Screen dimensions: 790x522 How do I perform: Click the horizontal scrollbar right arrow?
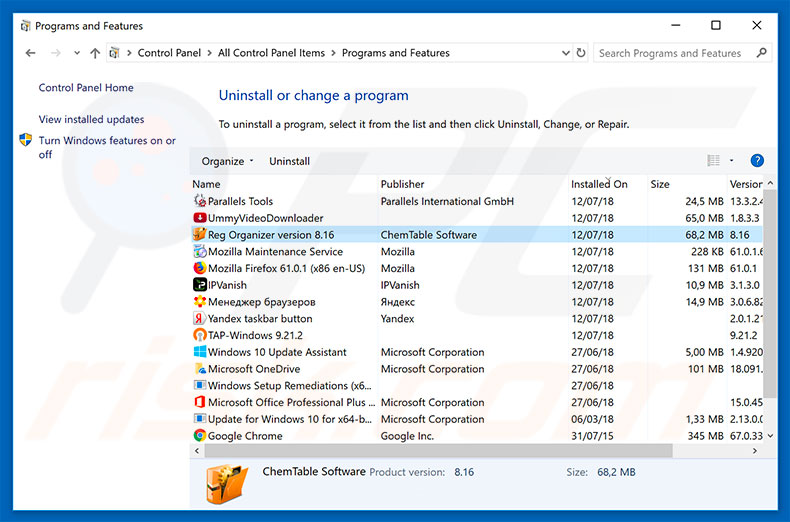754,450
